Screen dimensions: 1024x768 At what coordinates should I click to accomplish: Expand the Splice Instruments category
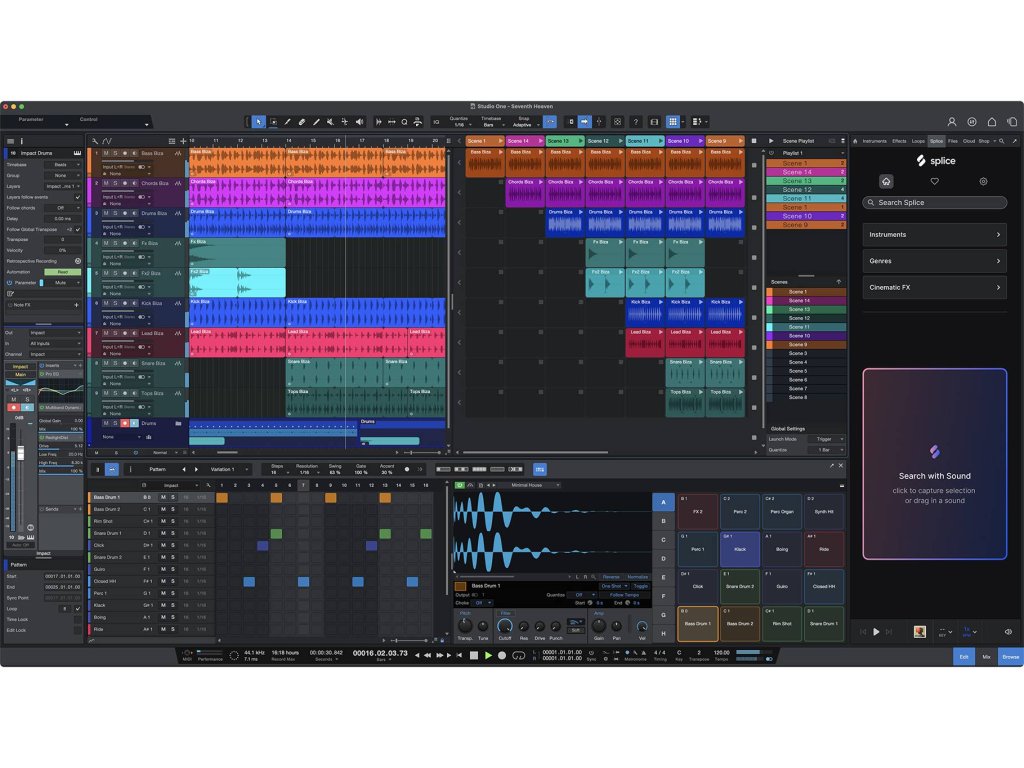coord(935,234)
